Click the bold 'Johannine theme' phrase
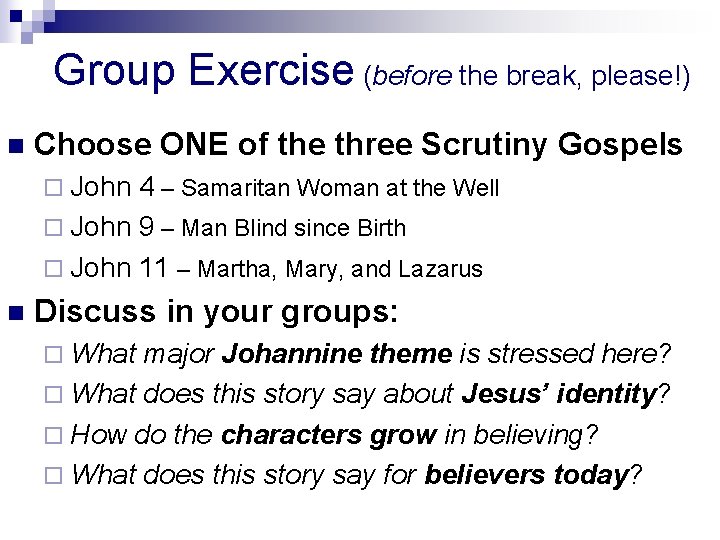 point(337,354)
